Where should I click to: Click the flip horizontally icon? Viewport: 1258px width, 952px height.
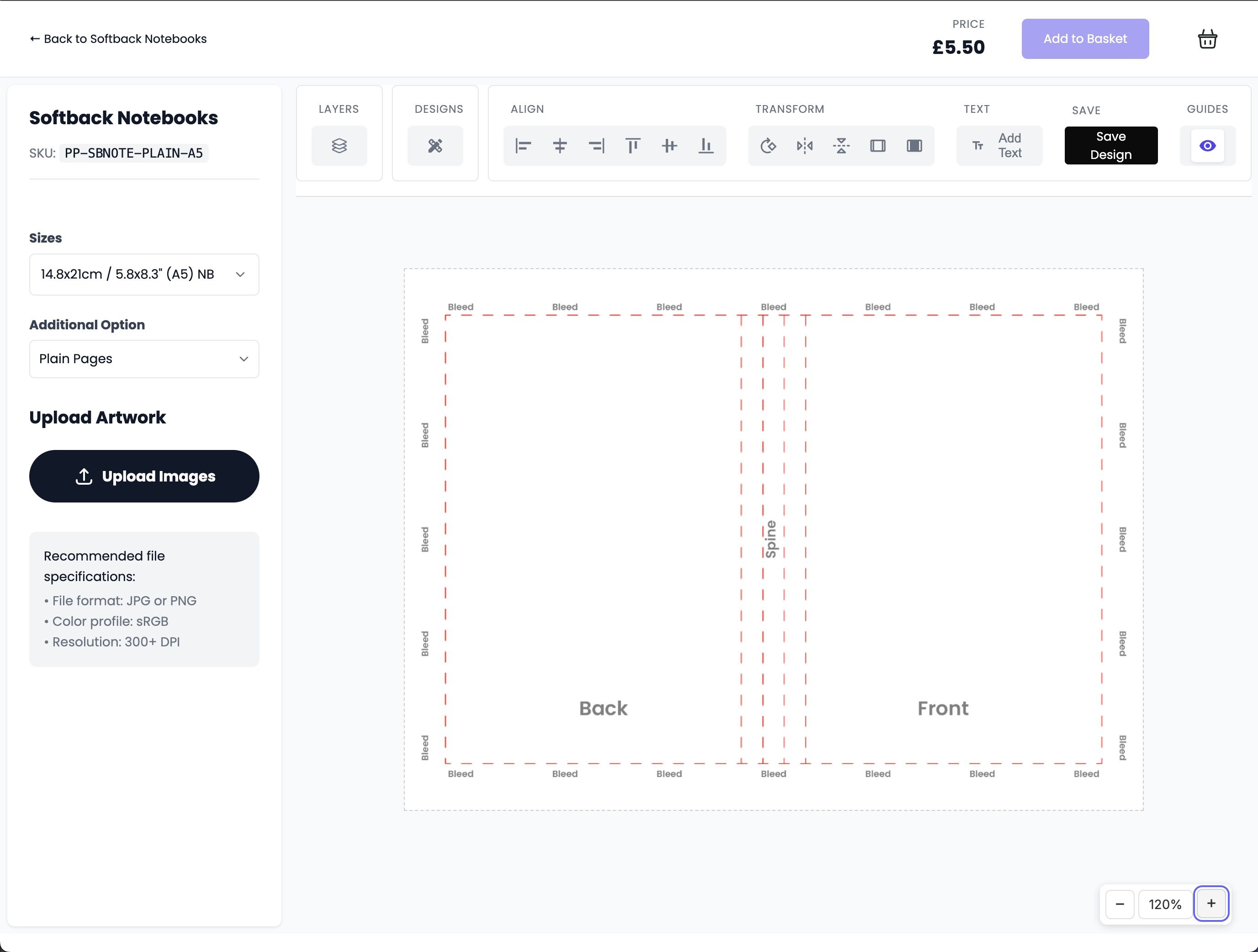(x=805, y=146)
